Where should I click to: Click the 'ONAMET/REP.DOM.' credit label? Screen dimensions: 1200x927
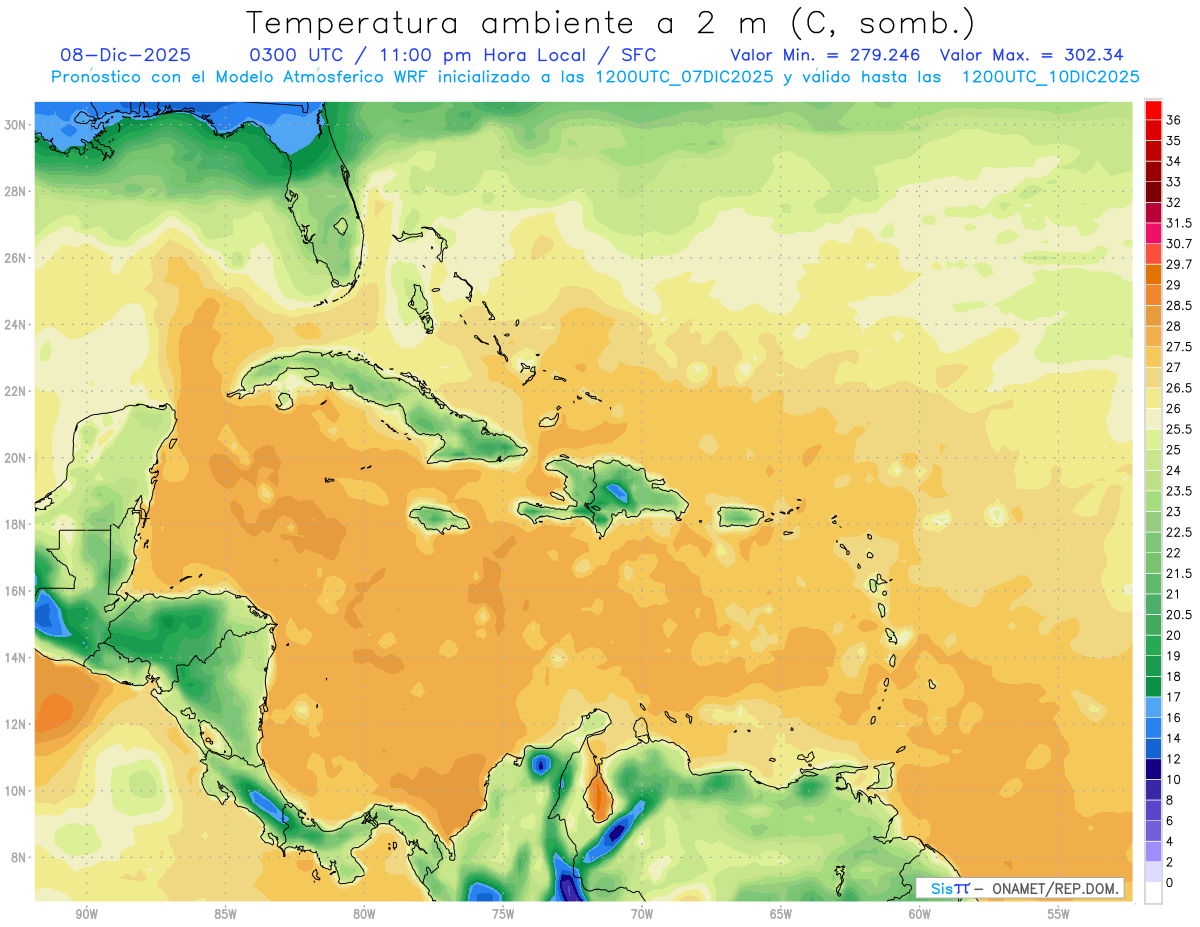click(1057, 888)
